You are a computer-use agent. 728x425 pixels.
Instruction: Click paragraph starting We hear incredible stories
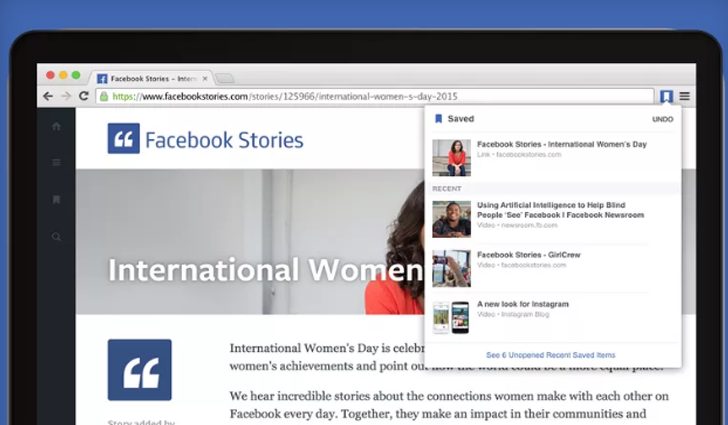coord(449,405)
